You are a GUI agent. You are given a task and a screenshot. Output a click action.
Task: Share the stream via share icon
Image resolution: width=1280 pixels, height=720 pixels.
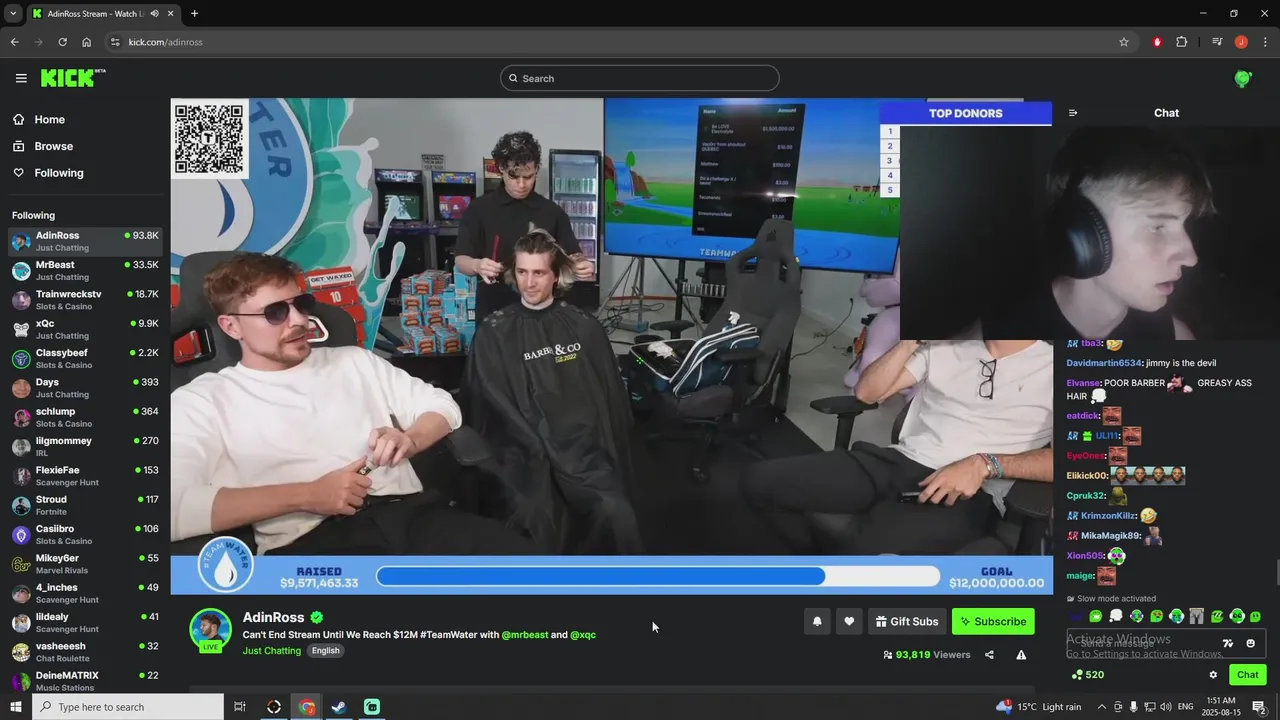[x=989, y=655]
